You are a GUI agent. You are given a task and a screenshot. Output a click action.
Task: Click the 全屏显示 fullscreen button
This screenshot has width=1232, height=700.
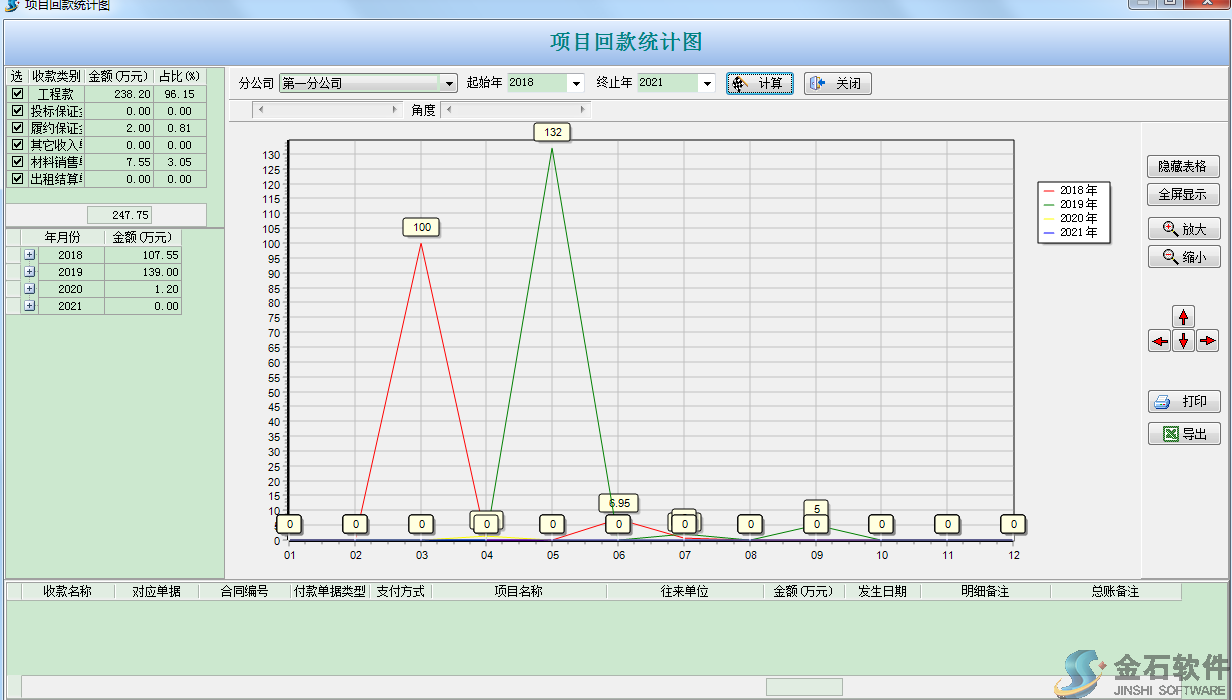(x=1183, y=194)
